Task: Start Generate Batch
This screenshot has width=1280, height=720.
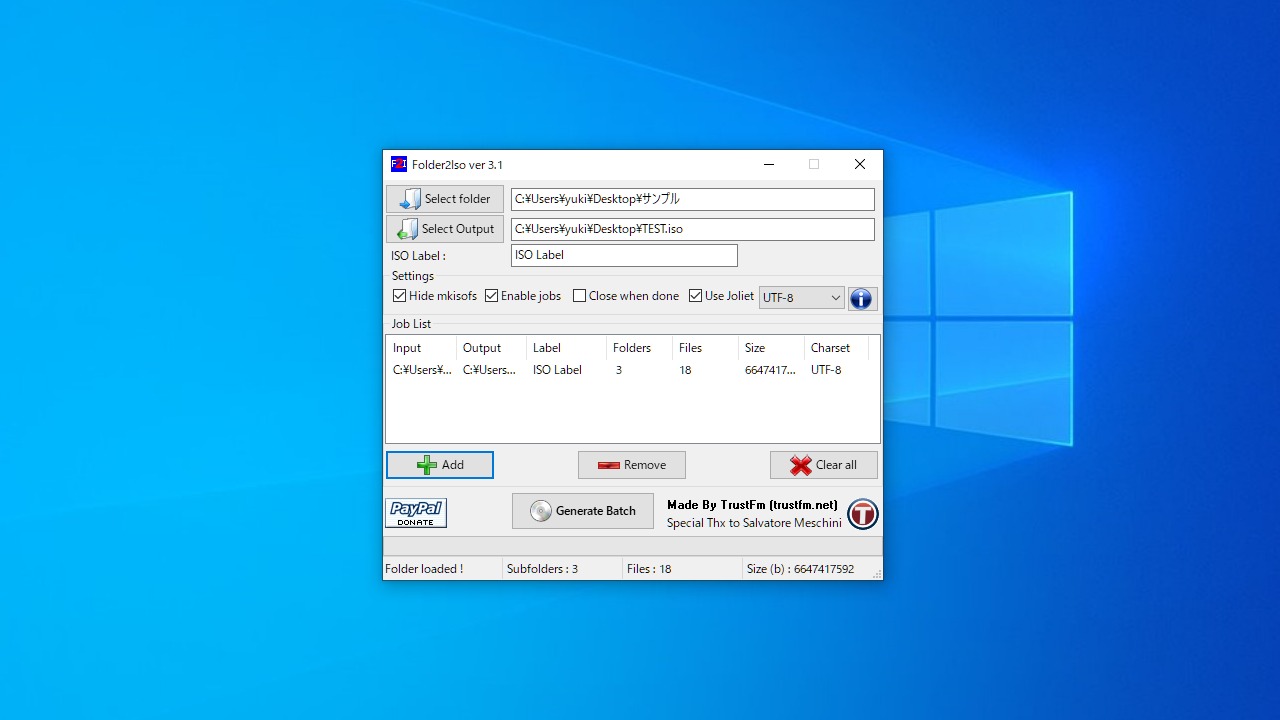Action: [x=583, y=511]
